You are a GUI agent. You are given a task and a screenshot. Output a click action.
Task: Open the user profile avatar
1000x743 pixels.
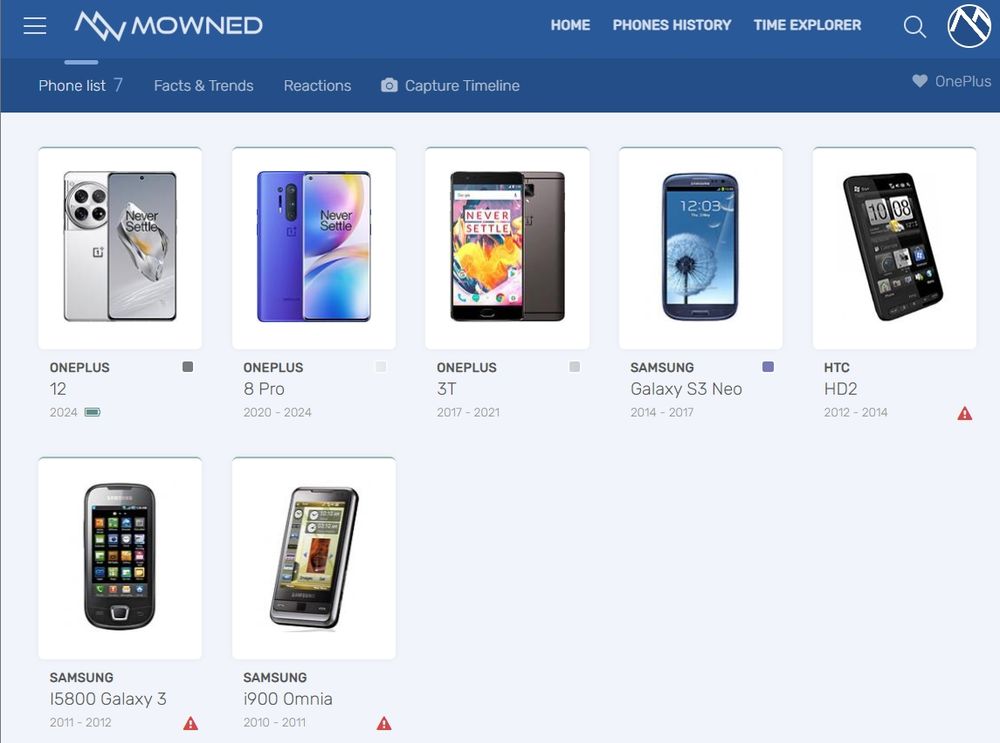tap(969, 26)
